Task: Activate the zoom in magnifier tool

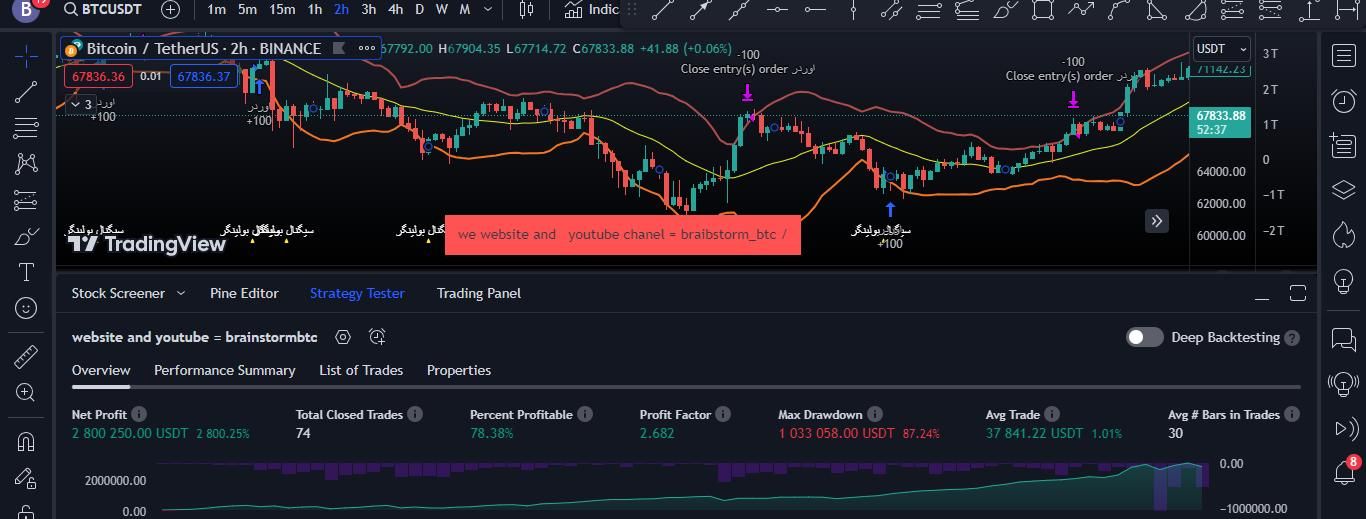Action: (27, 393)
